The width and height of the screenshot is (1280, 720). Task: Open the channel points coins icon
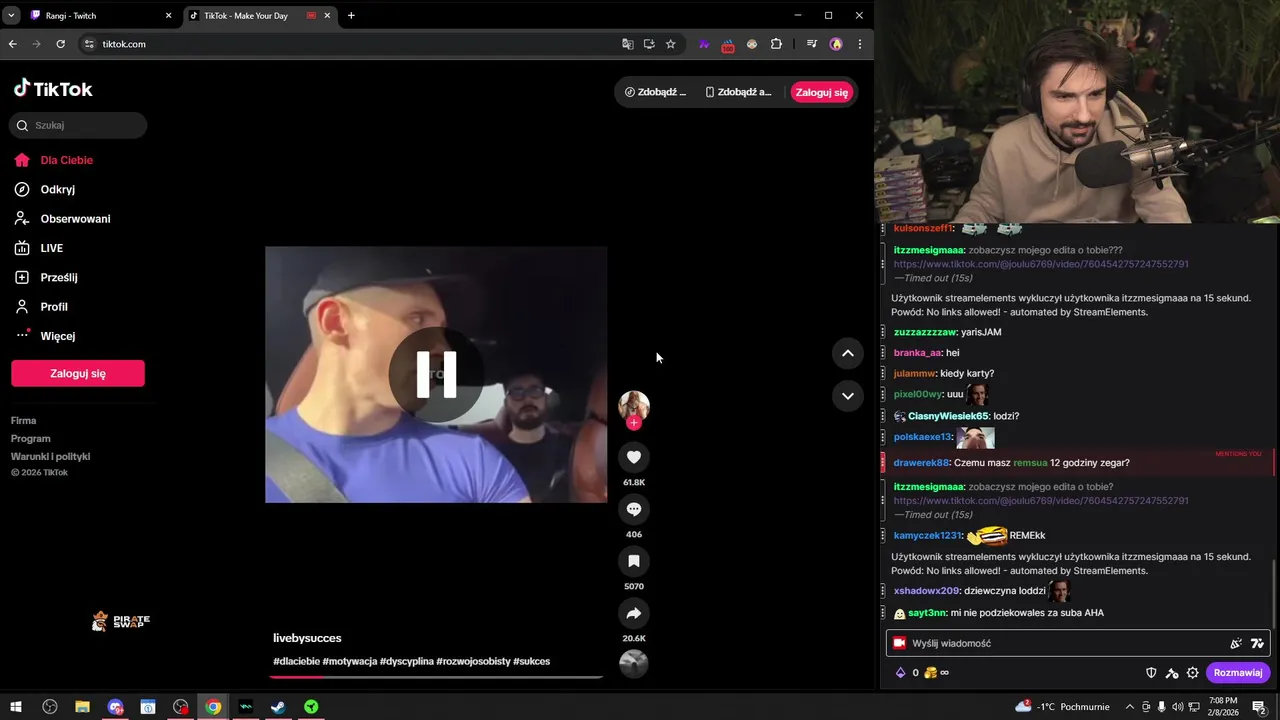point(930,673)
